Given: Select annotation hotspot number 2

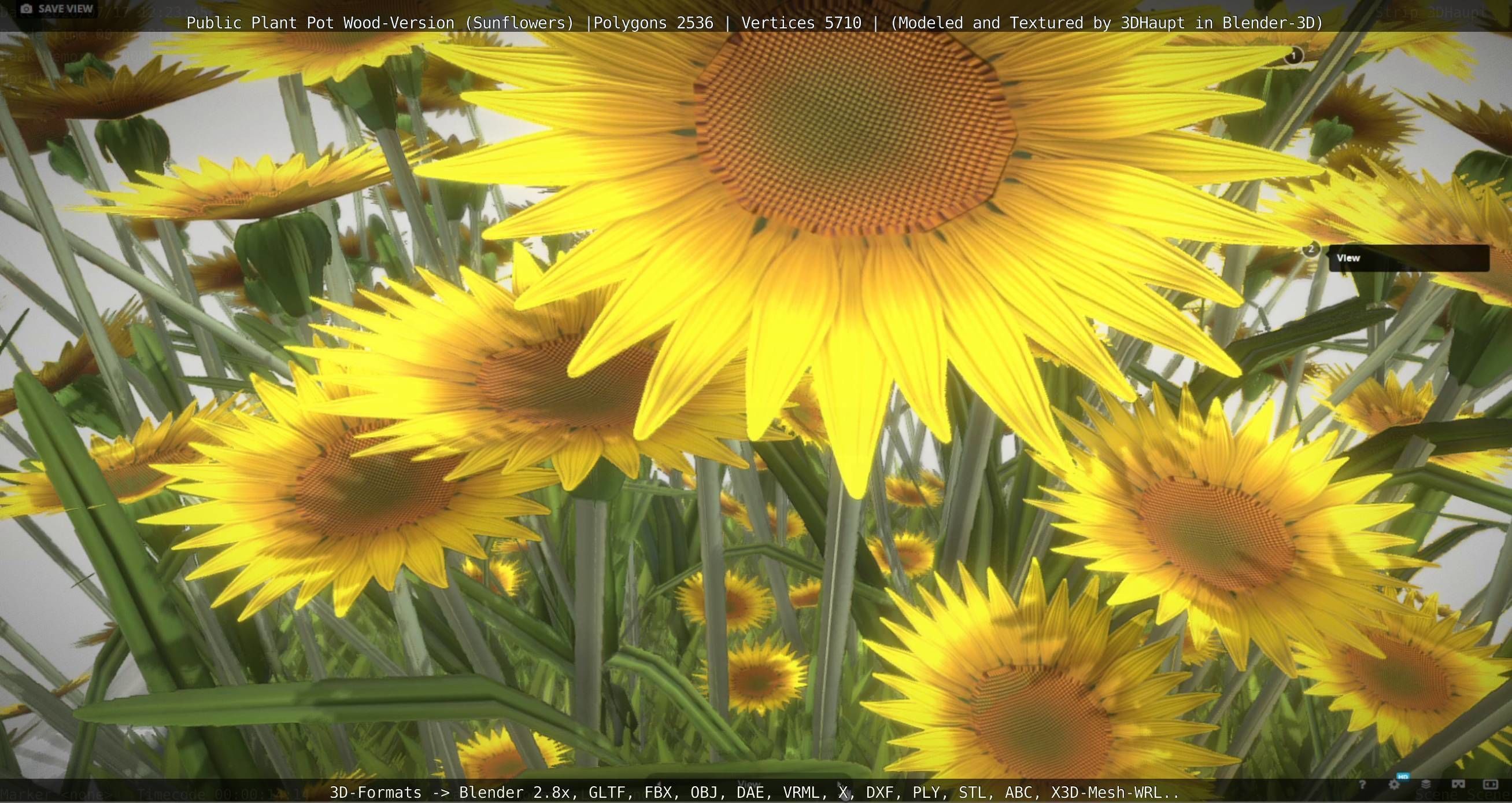Looking at the screenshot, I should [1311, 249].
